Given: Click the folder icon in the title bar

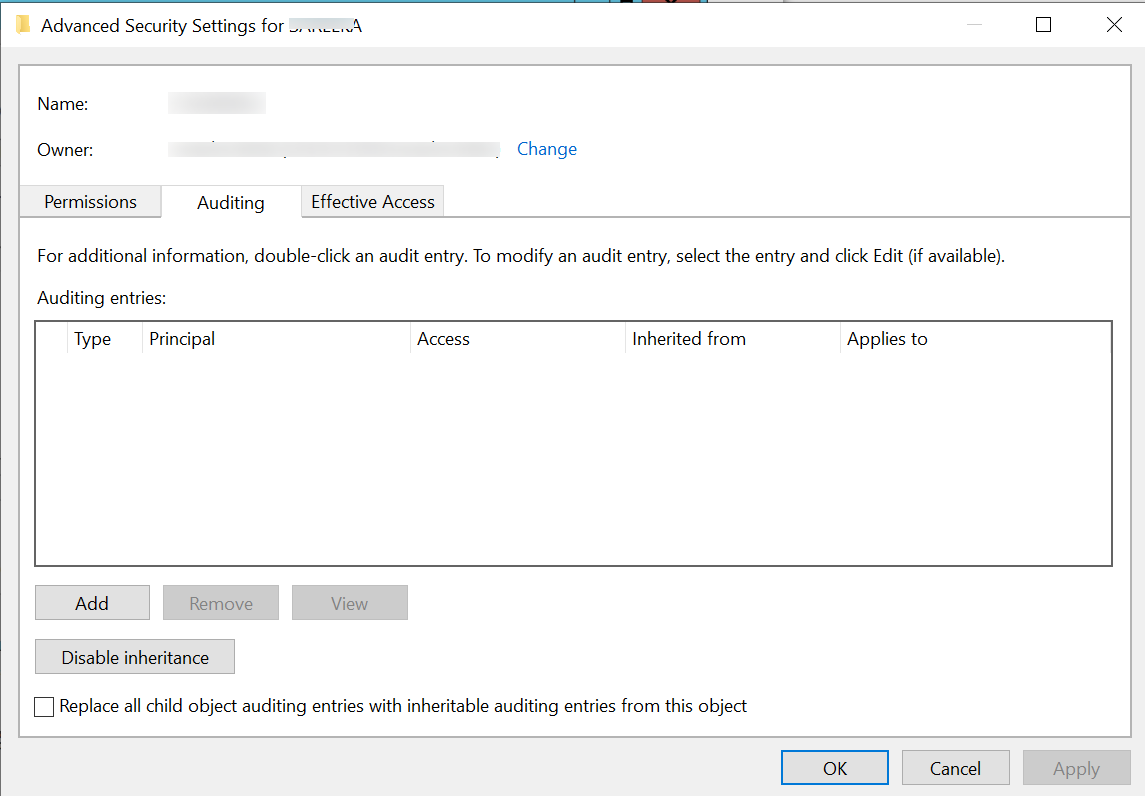Looking at the screenshot, I should (23, 25).
